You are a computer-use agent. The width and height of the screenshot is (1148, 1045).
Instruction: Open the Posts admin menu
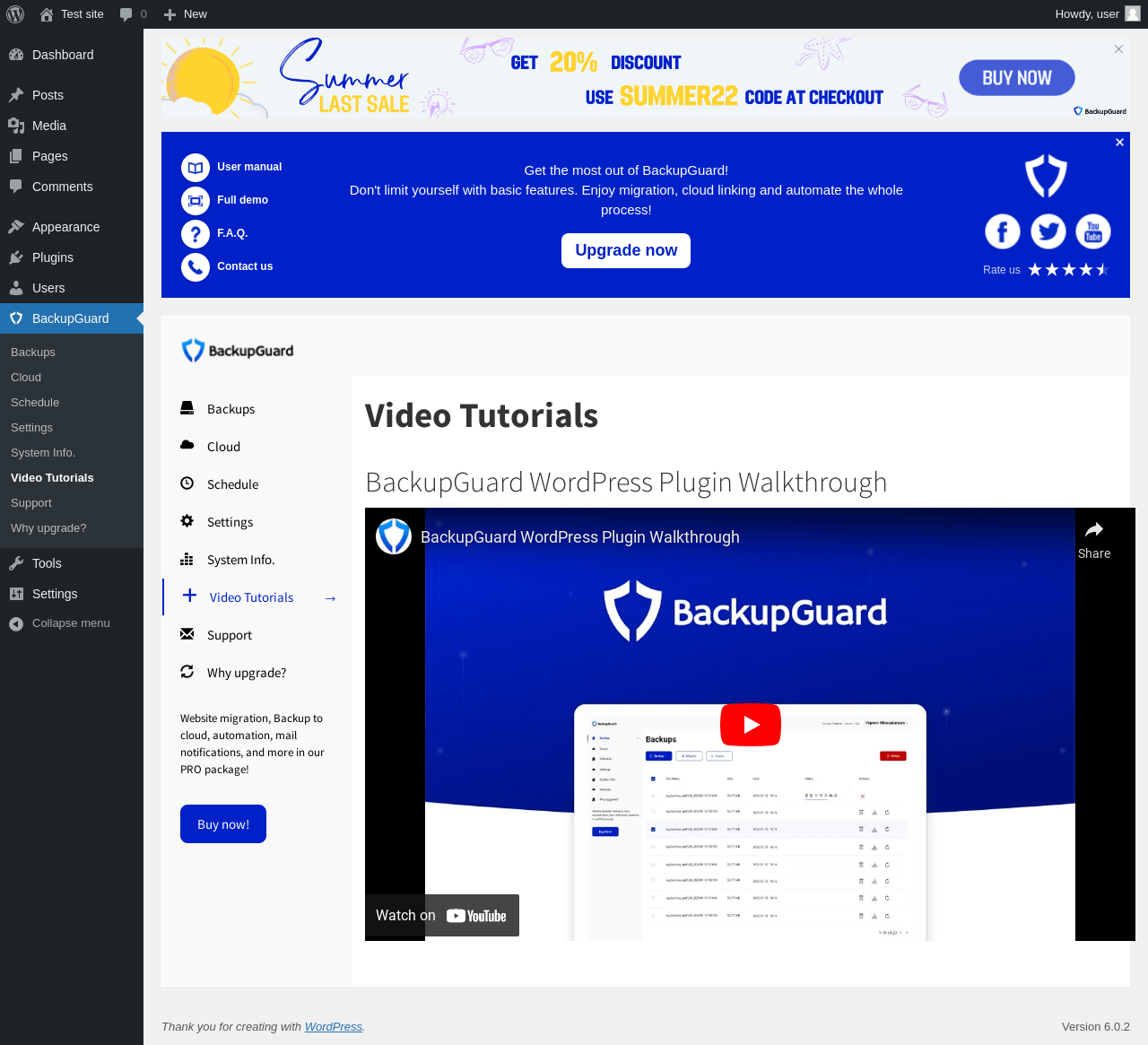[x=72, y=95]
